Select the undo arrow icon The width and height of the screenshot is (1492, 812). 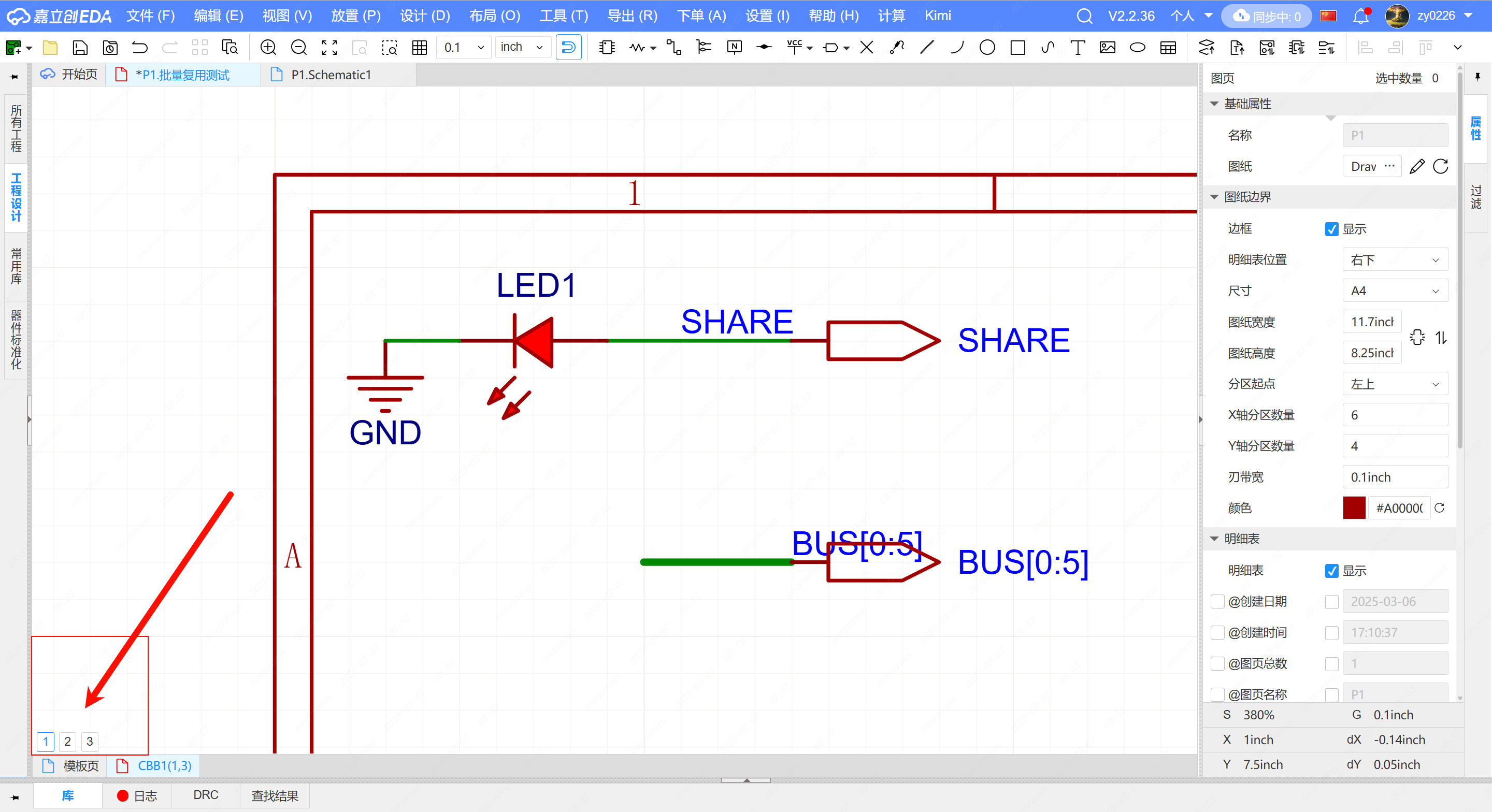click(139, 49)
